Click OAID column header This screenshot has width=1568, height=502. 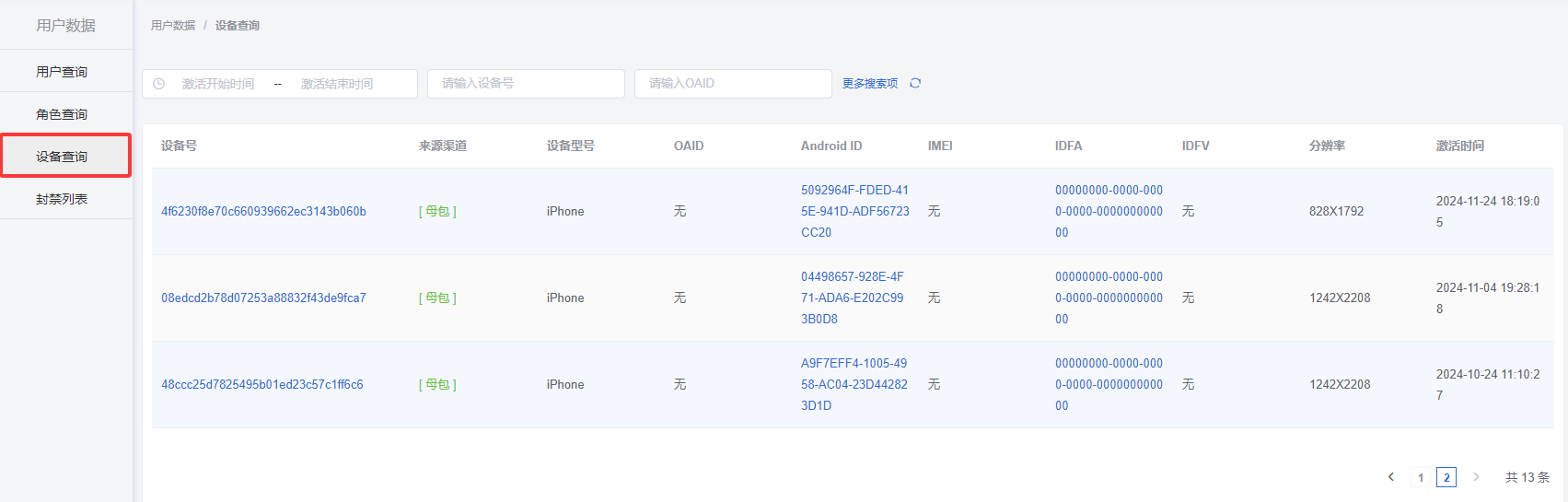[x=689, y=146]
